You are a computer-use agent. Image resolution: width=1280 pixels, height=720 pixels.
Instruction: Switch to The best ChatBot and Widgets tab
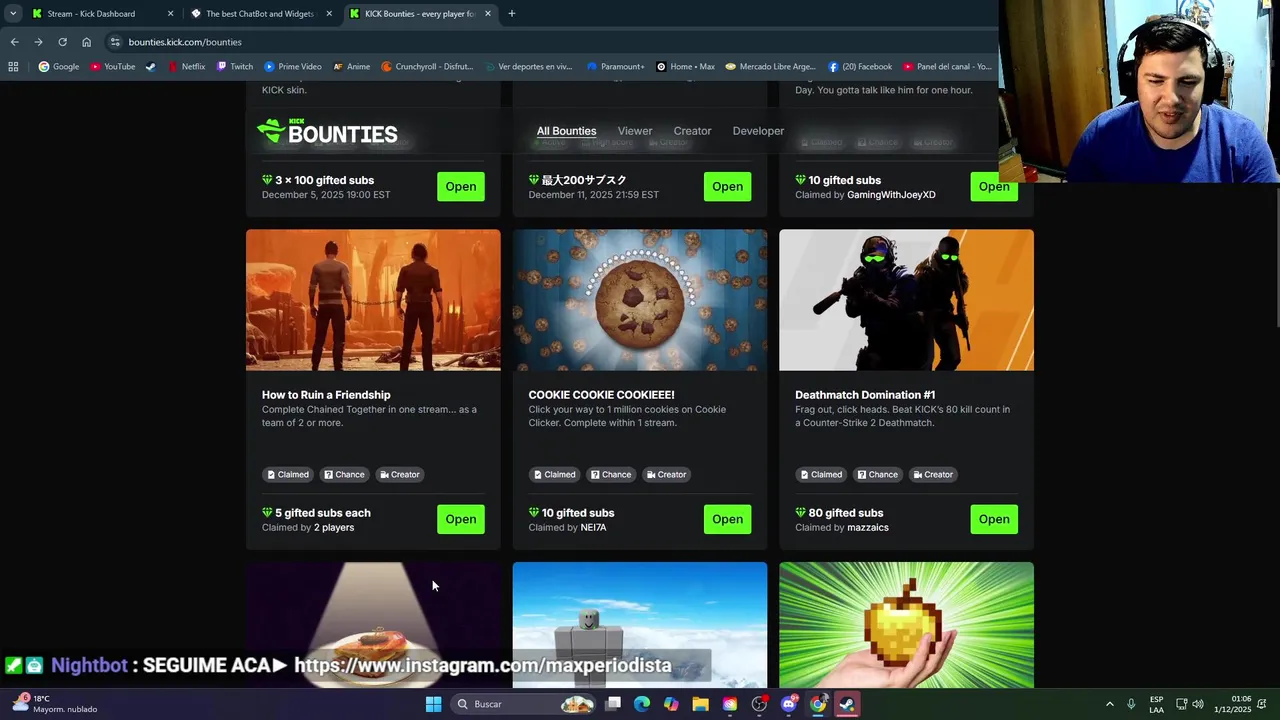pyautogui.click(x=259, y=14)
